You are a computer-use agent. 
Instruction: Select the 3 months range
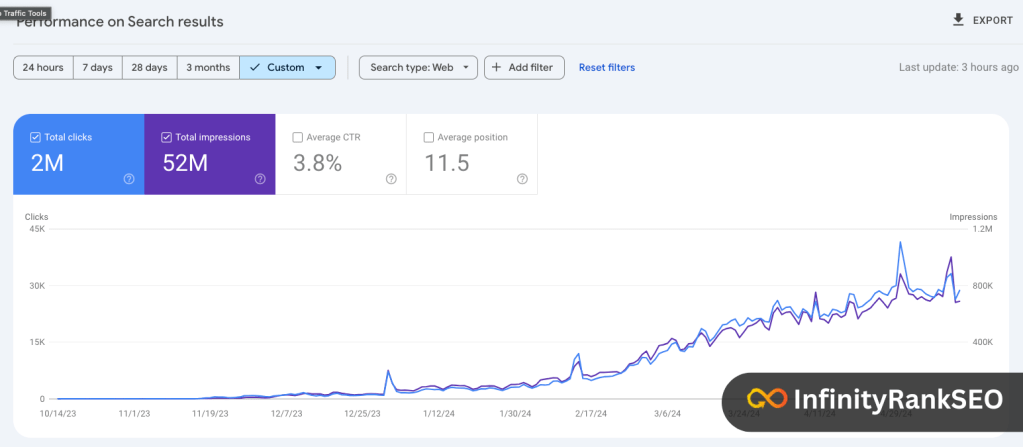tap(208, 68)
